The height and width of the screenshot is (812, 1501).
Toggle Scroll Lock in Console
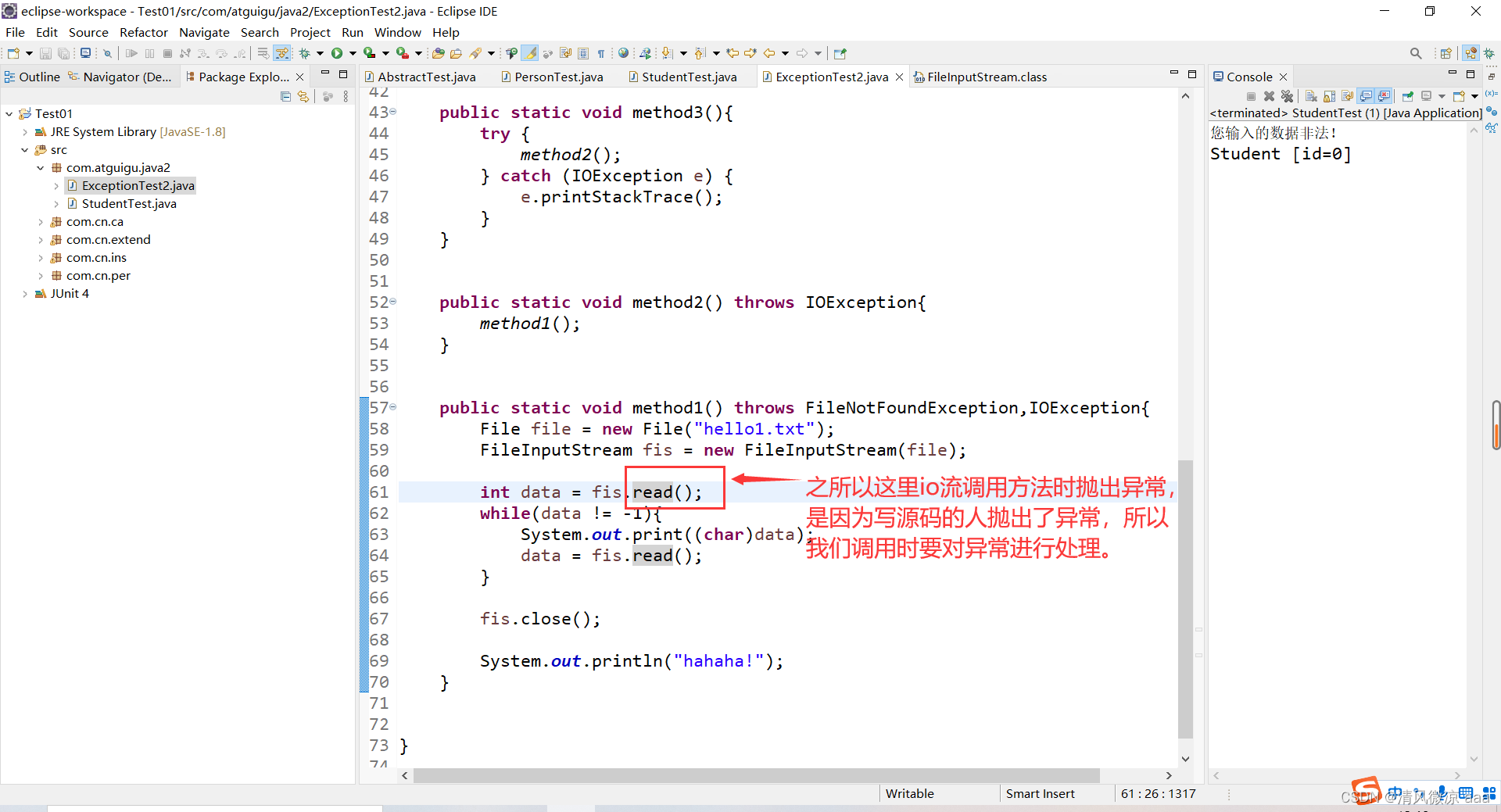click(1329, 96)
